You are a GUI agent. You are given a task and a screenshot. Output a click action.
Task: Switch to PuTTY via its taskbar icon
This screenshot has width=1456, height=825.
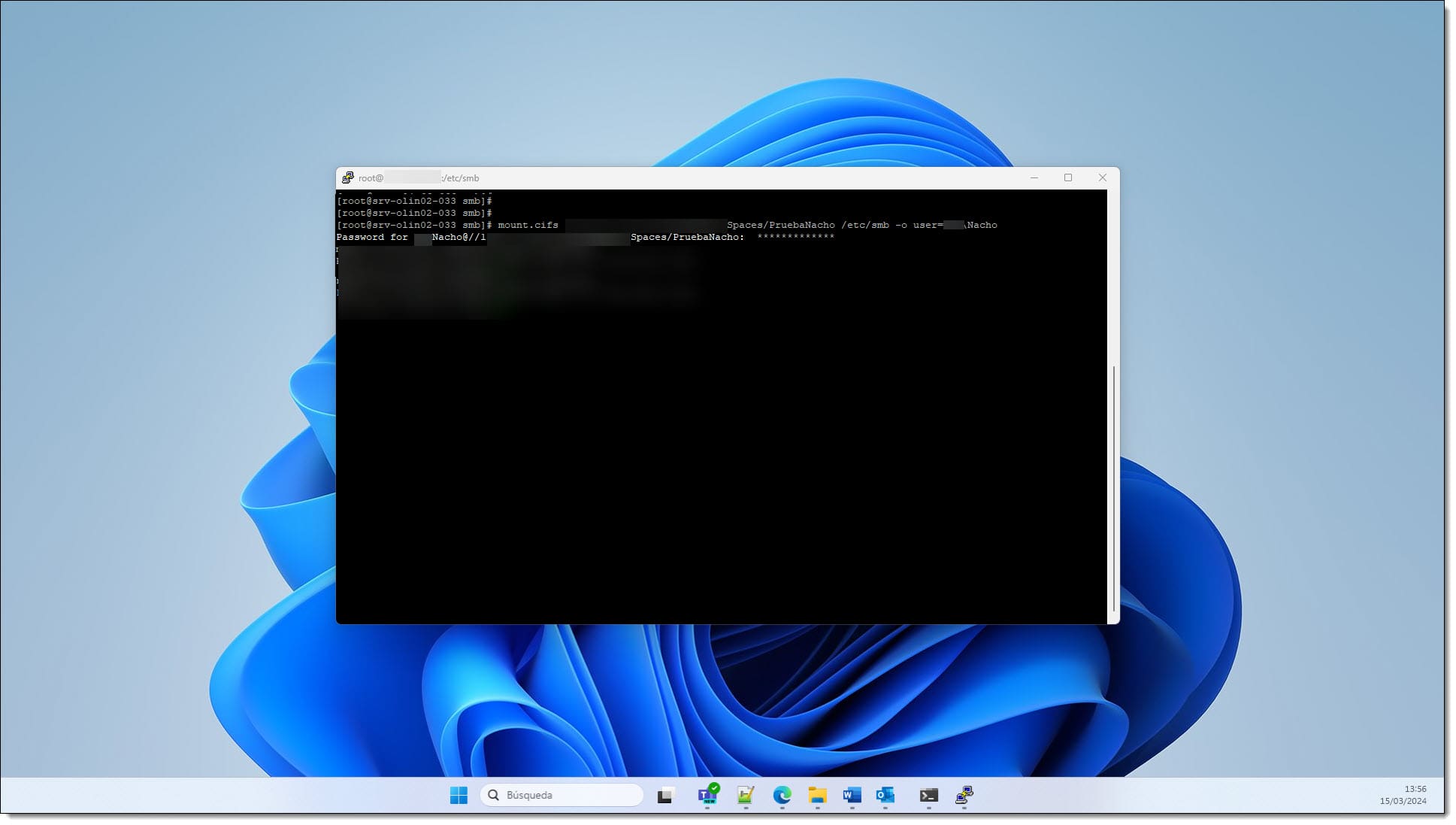pos(964,795)
